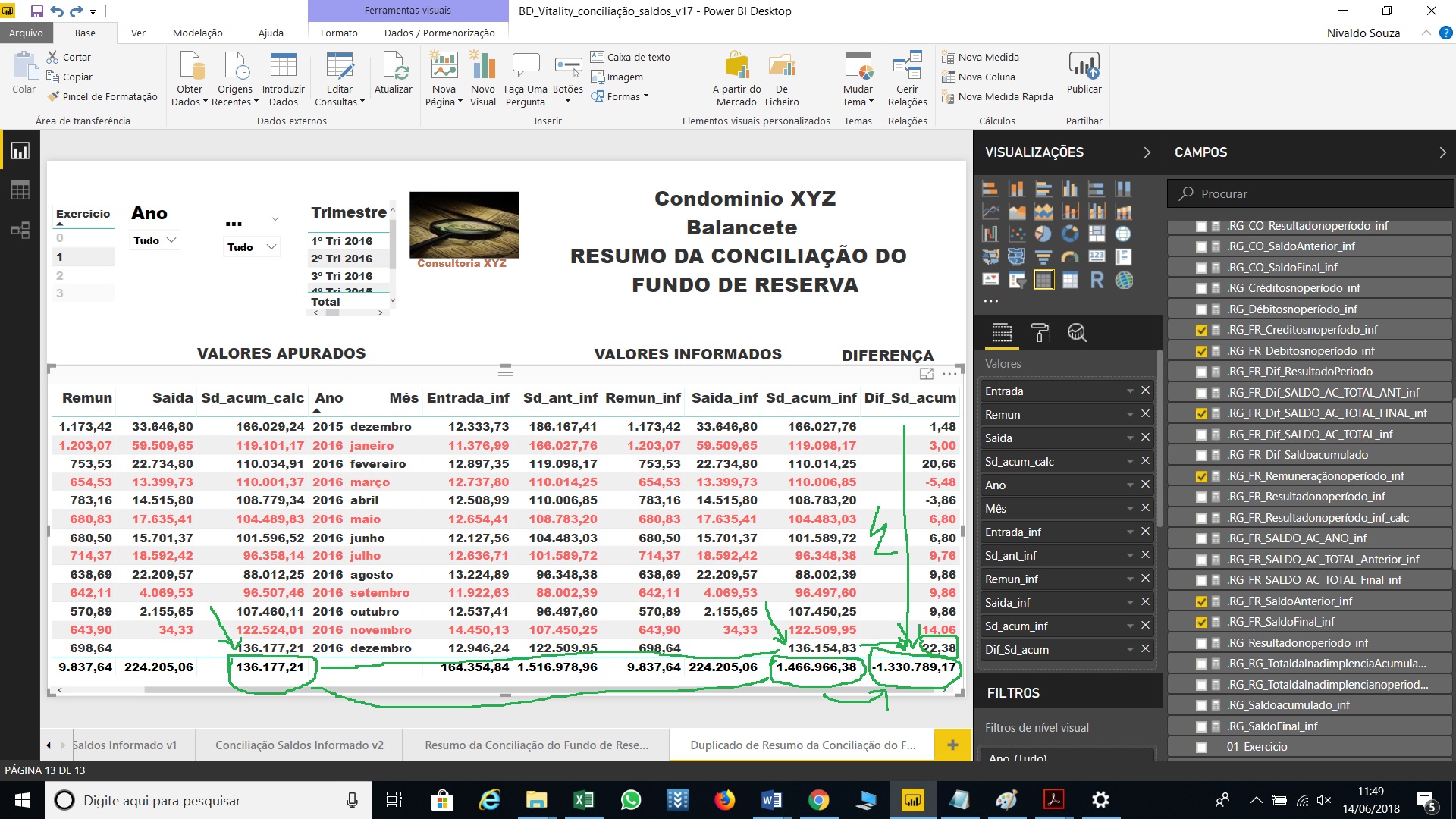Open the Format paint roller pane
Viewport: 1456px width, 819px height.
coord(1040,332)
